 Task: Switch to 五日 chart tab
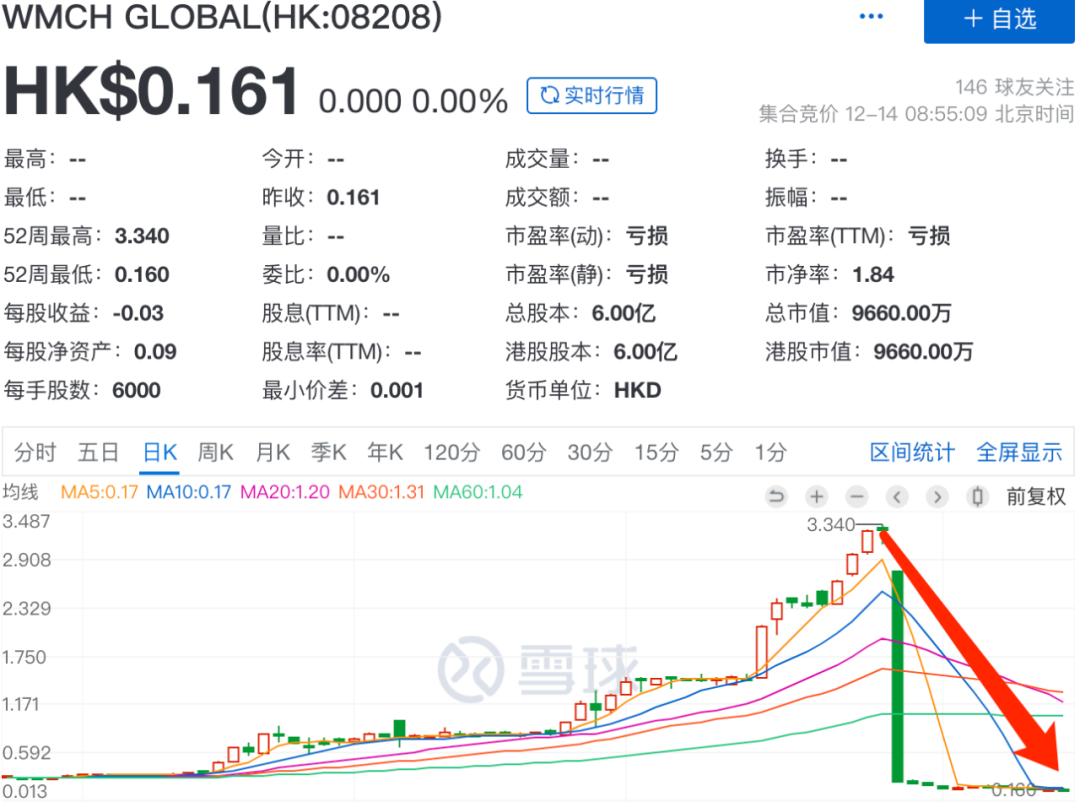pos(98,453)
